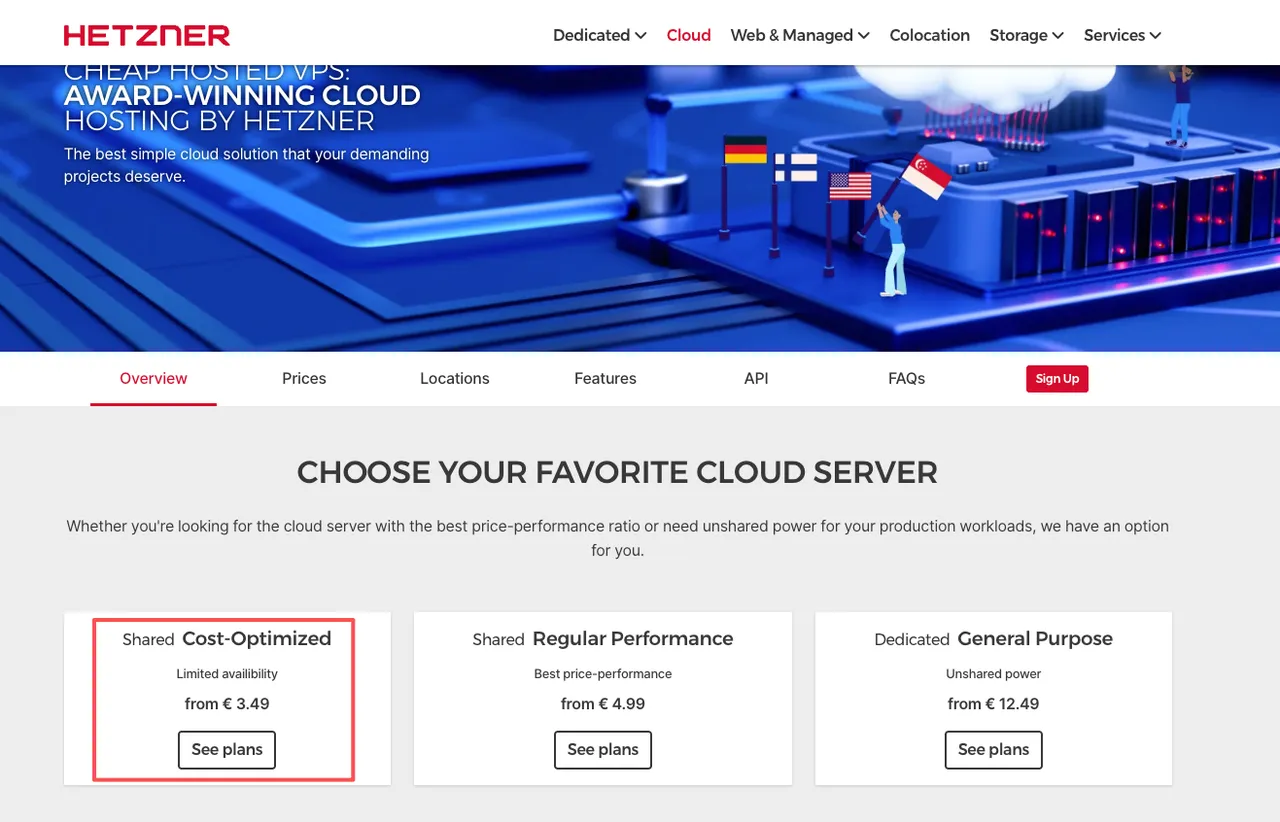Expand the Dedicated dropdown menu
The image size is (1280, 822).
coord(599,35)
